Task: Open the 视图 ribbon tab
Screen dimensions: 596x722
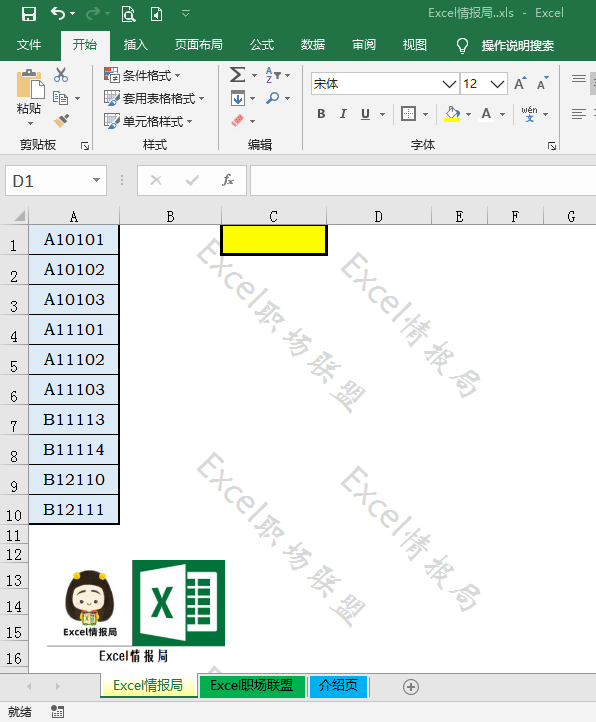Action: [x=415, y=45]
